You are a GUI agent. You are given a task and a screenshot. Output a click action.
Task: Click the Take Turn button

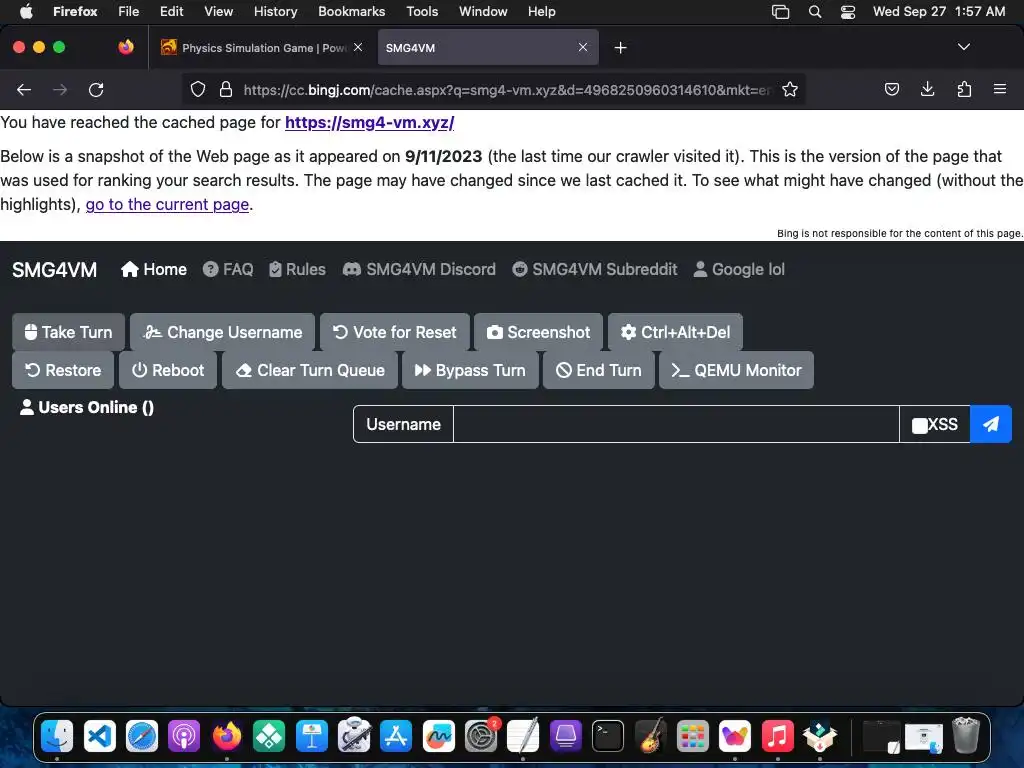(x=68, y=332)
